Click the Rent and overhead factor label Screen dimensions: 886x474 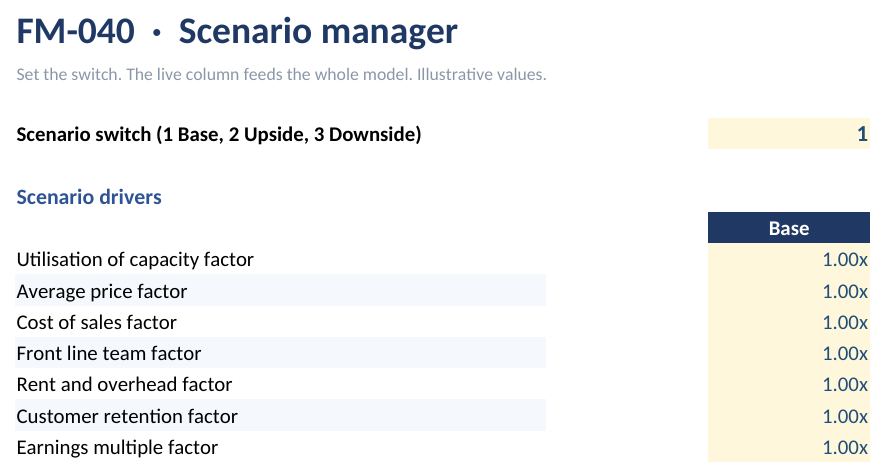tap(124, 384)
